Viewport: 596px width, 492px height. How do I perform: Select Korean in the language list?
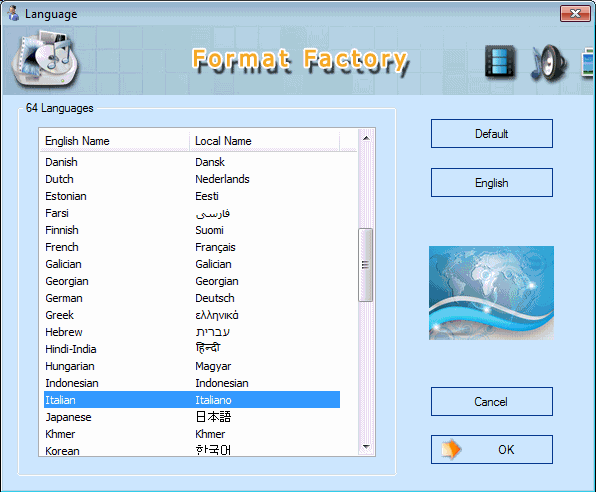(62, 451)
